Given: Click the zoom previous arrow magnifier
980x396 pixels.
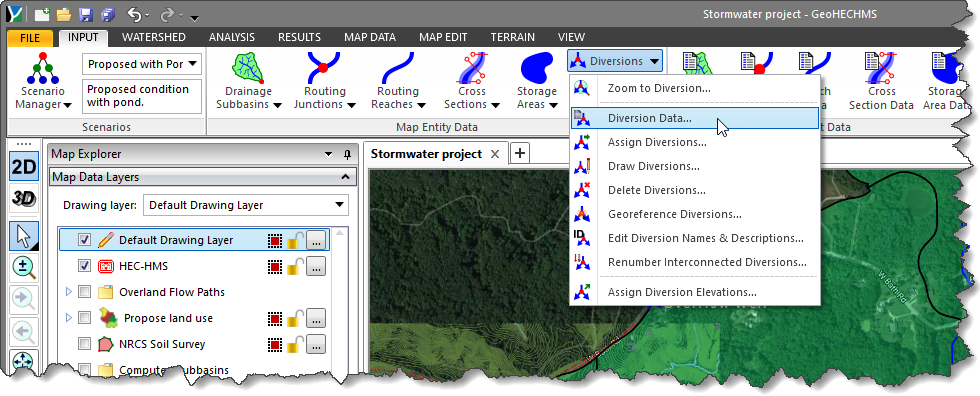Looking at the screenshot, I should 24,332.
